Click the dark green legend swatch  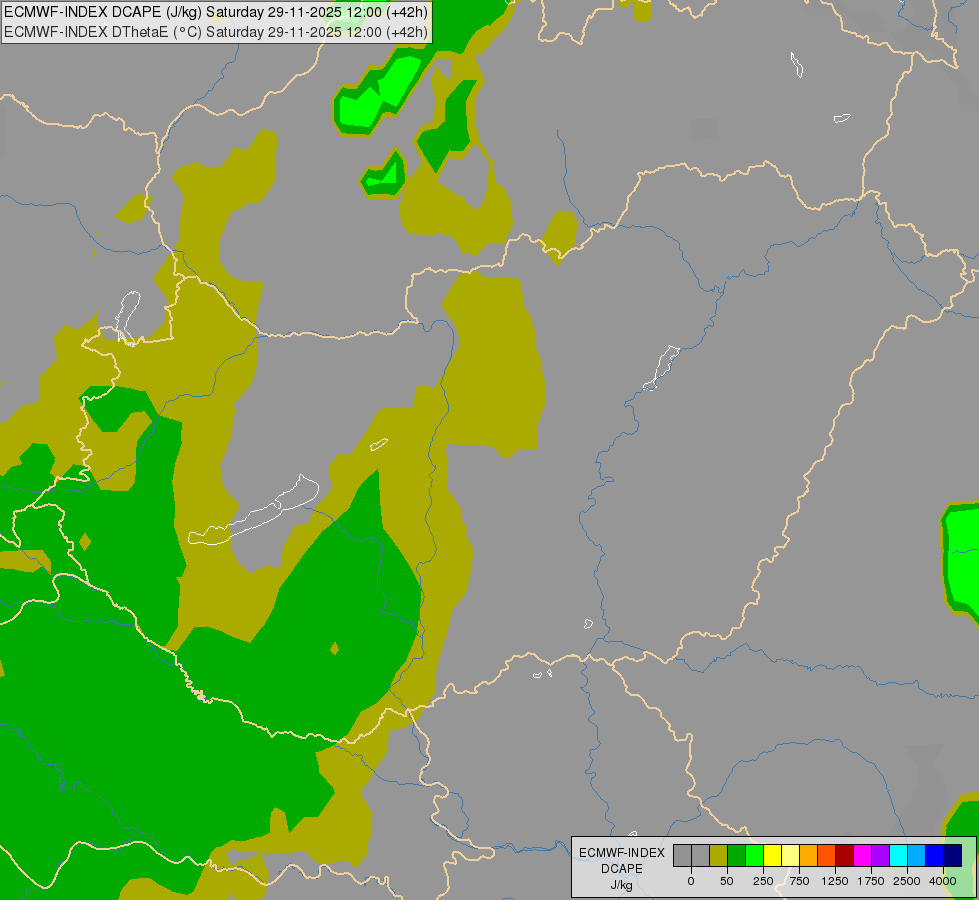[x=737, y=855]
